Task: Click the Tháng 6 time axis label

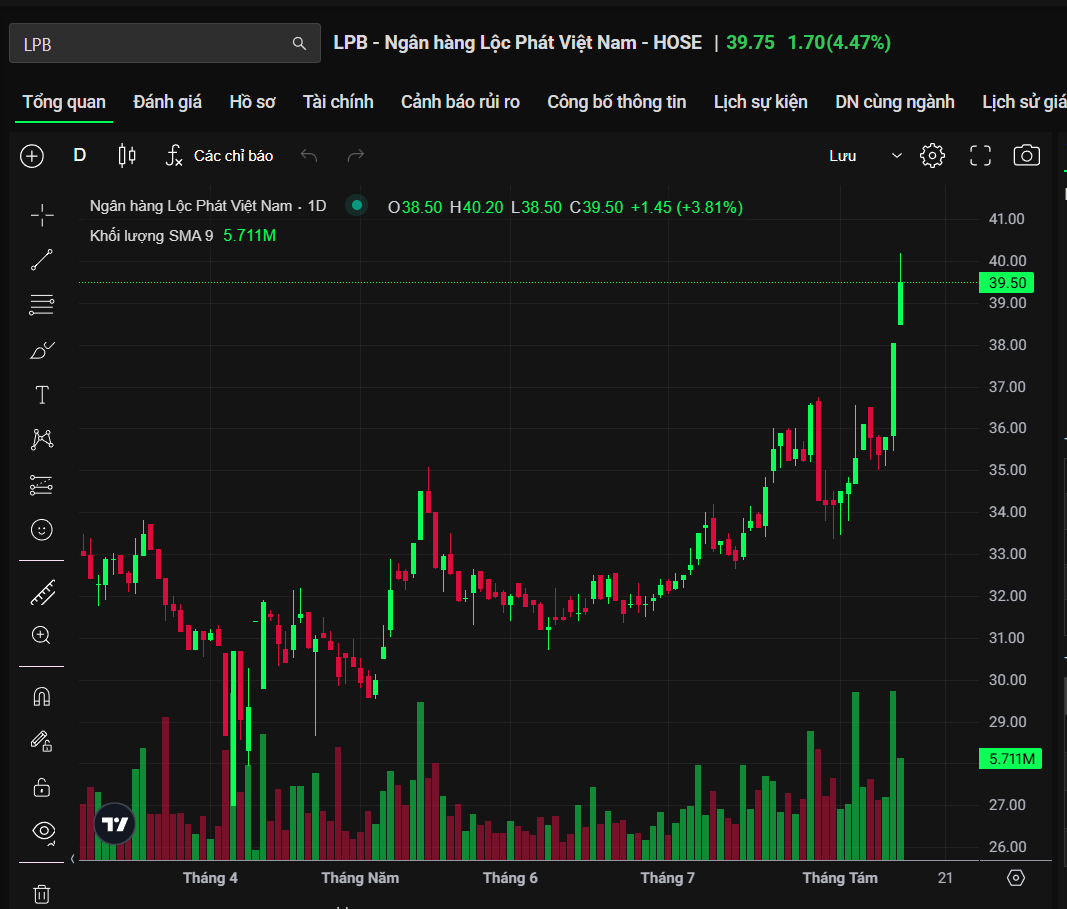Action: [x=510, y=878]
